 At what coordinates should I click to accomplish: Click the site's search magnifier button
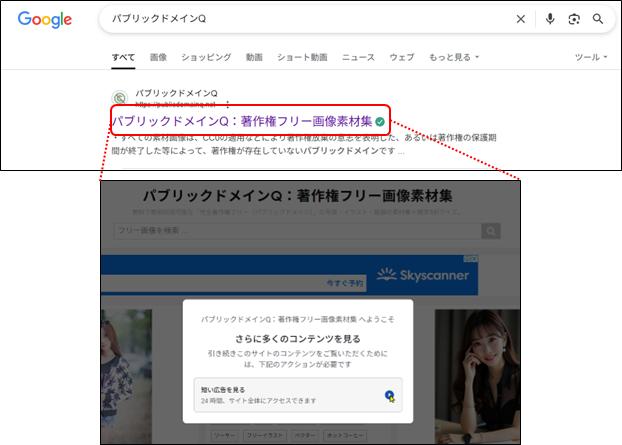coord(490,231)
